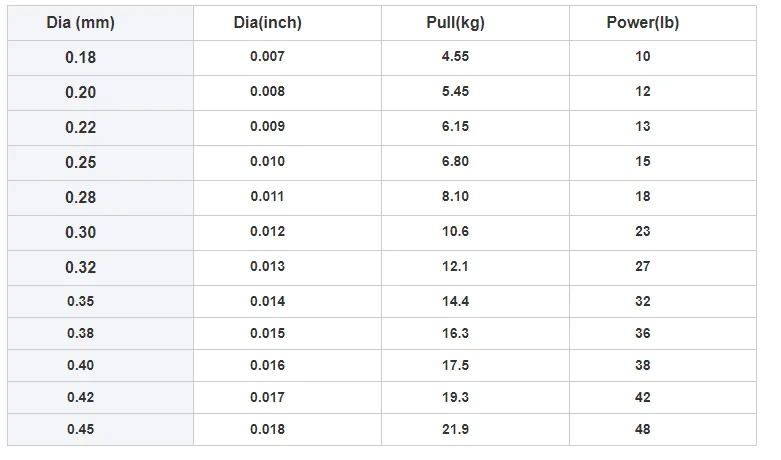Select the 8.10 kg pull value
The image size is (781, 460).
point(455,197)
